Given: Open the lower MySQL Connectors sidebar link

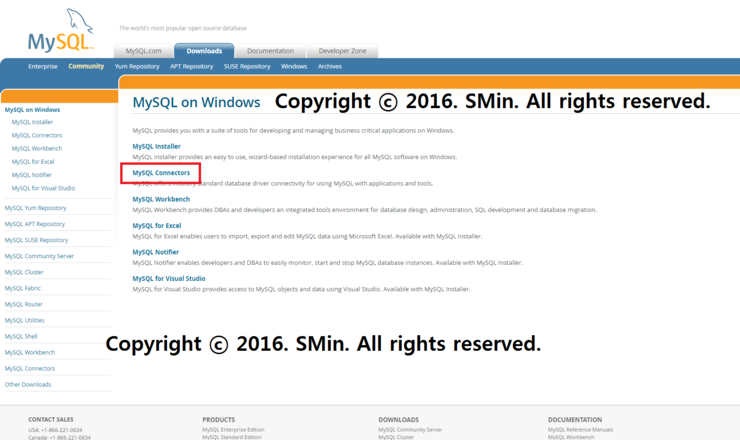Looking at the screenshot, I should [30, 368].
